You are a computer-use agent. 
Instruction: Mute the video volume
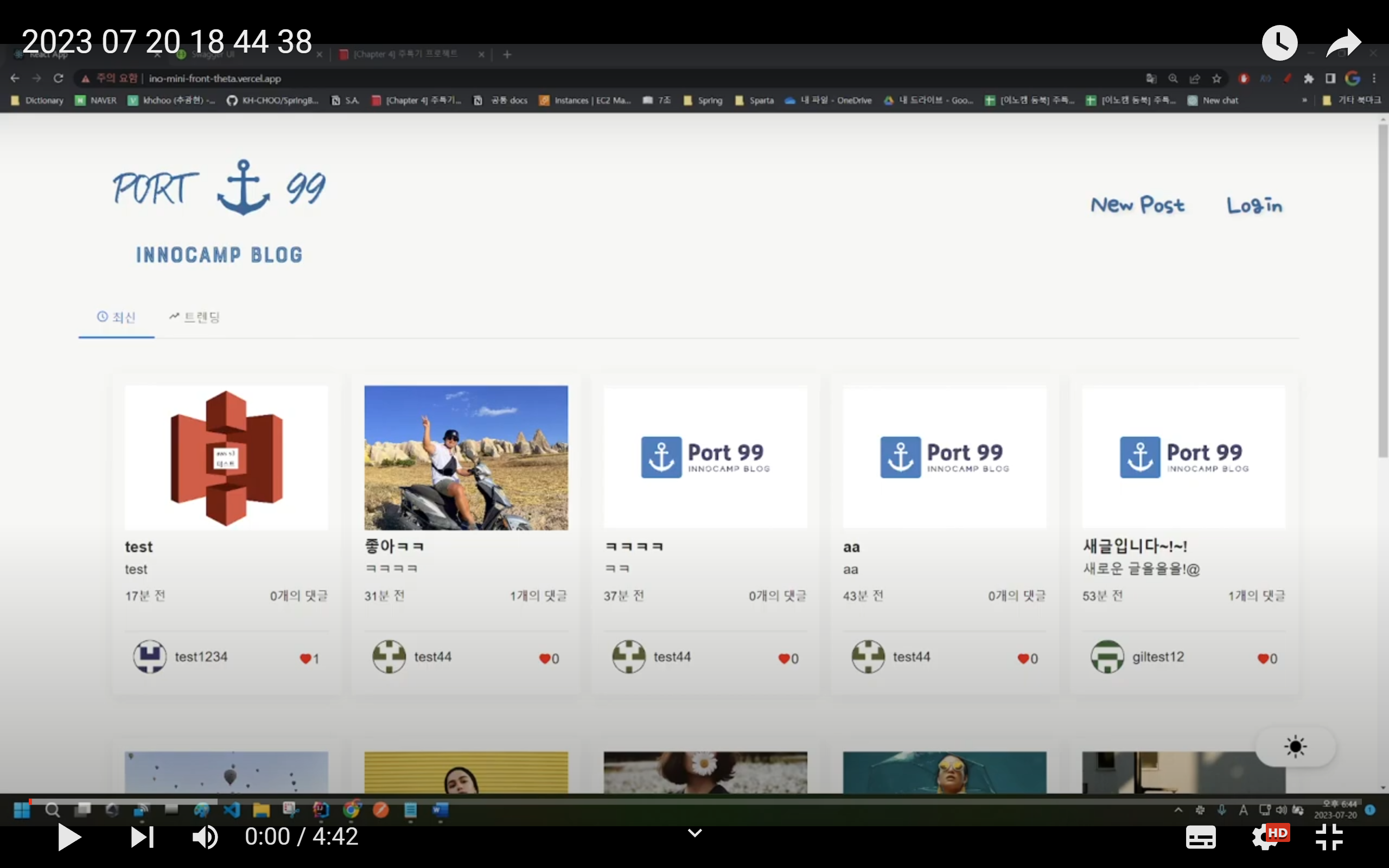[x=205, y=837]
